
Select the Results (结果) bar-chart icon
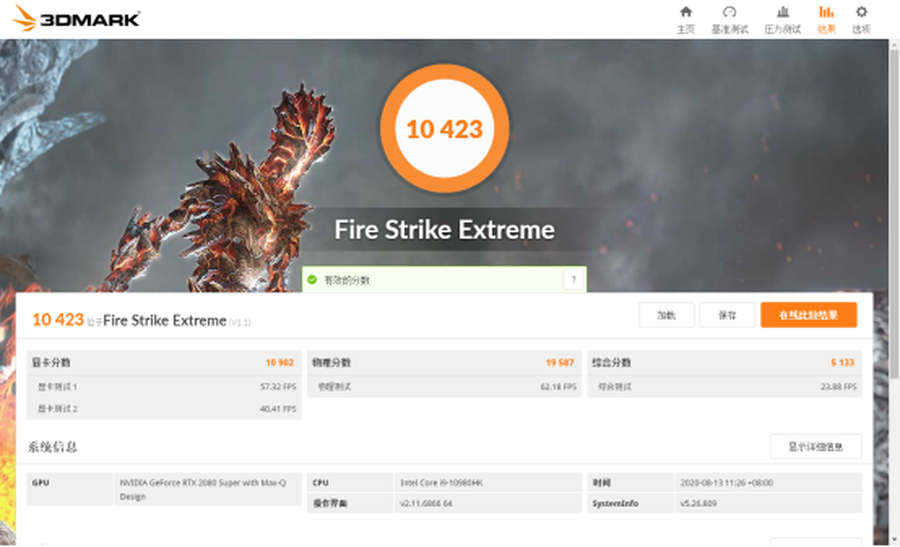click(826, 18)
